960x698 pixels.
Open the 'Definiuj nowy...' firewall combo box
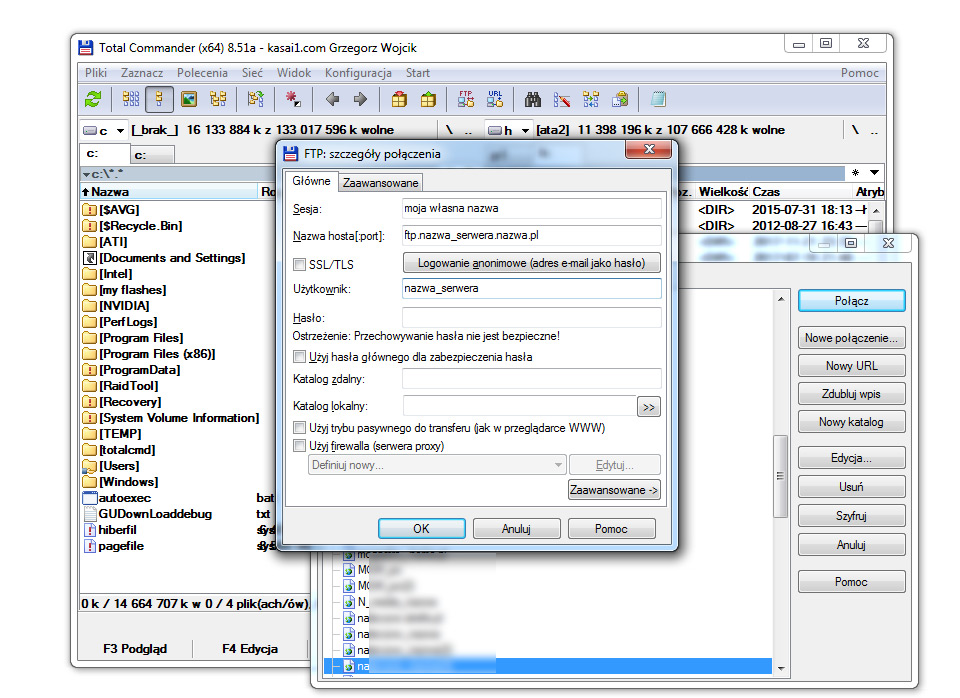click(437, 465)
